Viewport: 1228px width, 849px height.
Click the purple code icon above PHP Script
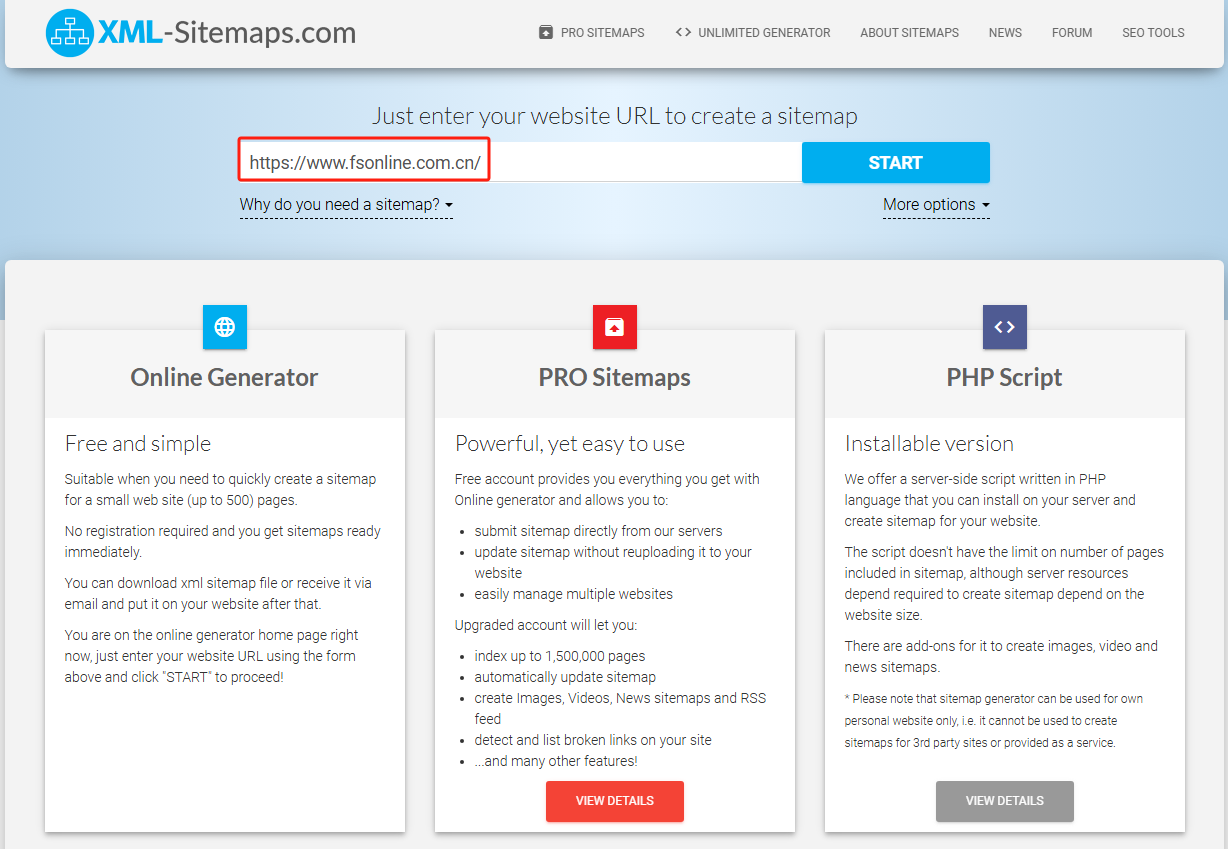coord(1005,327)
